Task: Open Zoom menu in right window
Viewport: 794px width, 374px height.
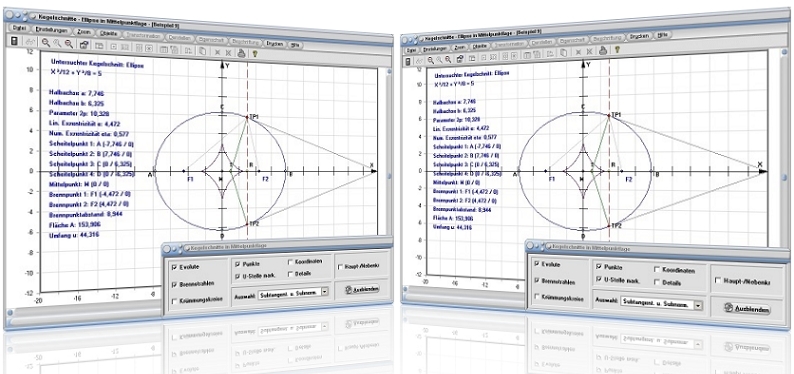Action: coord(460,47)
